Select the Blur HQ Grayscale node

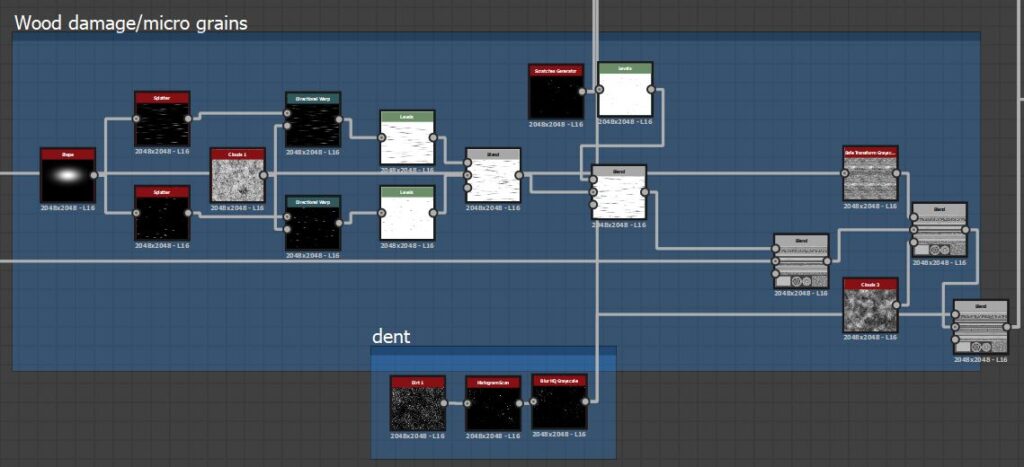tap(559, 402)
